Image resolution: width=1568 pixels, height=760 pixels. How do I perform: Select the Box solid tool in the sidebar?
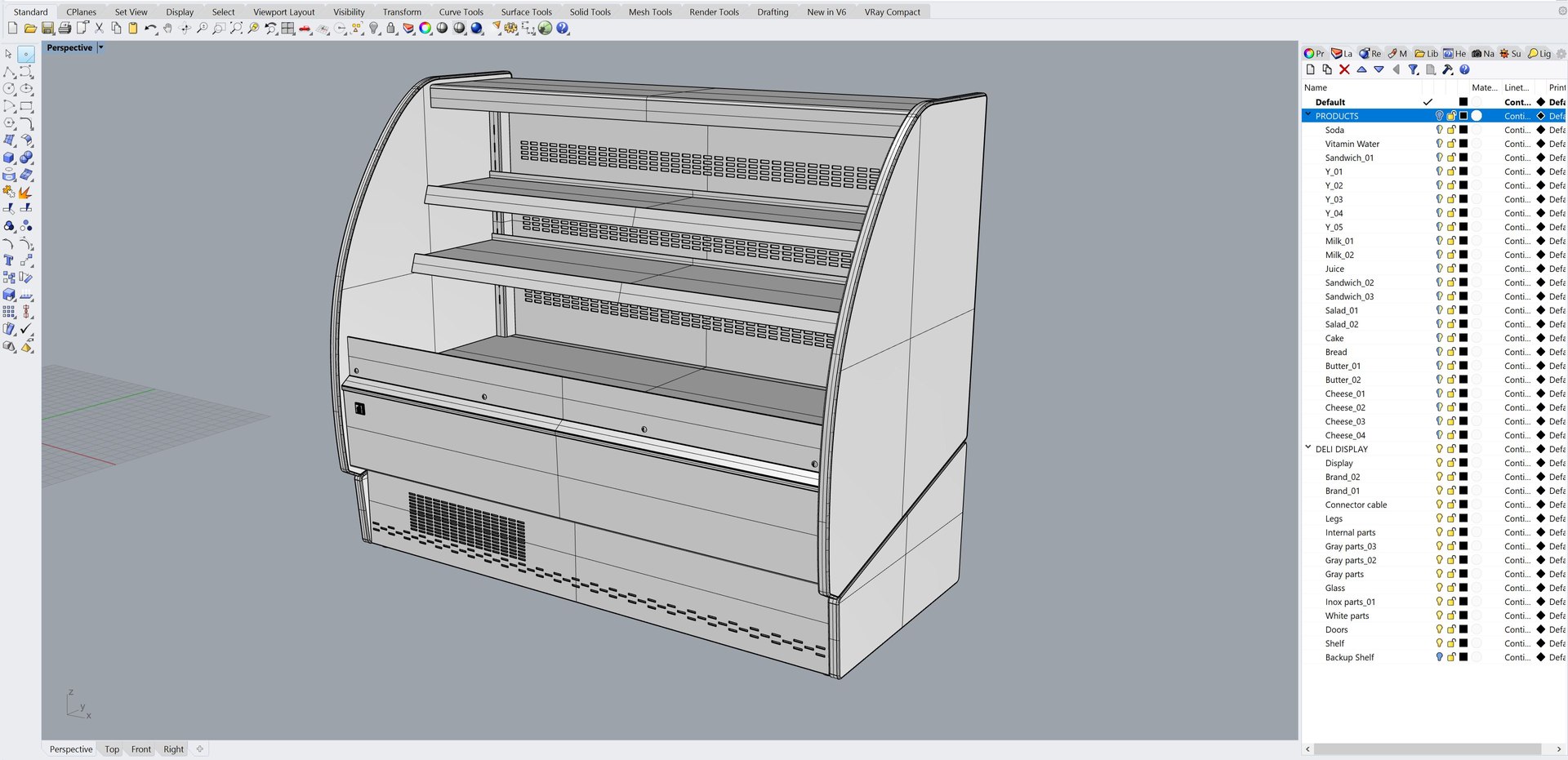[9, 158]
